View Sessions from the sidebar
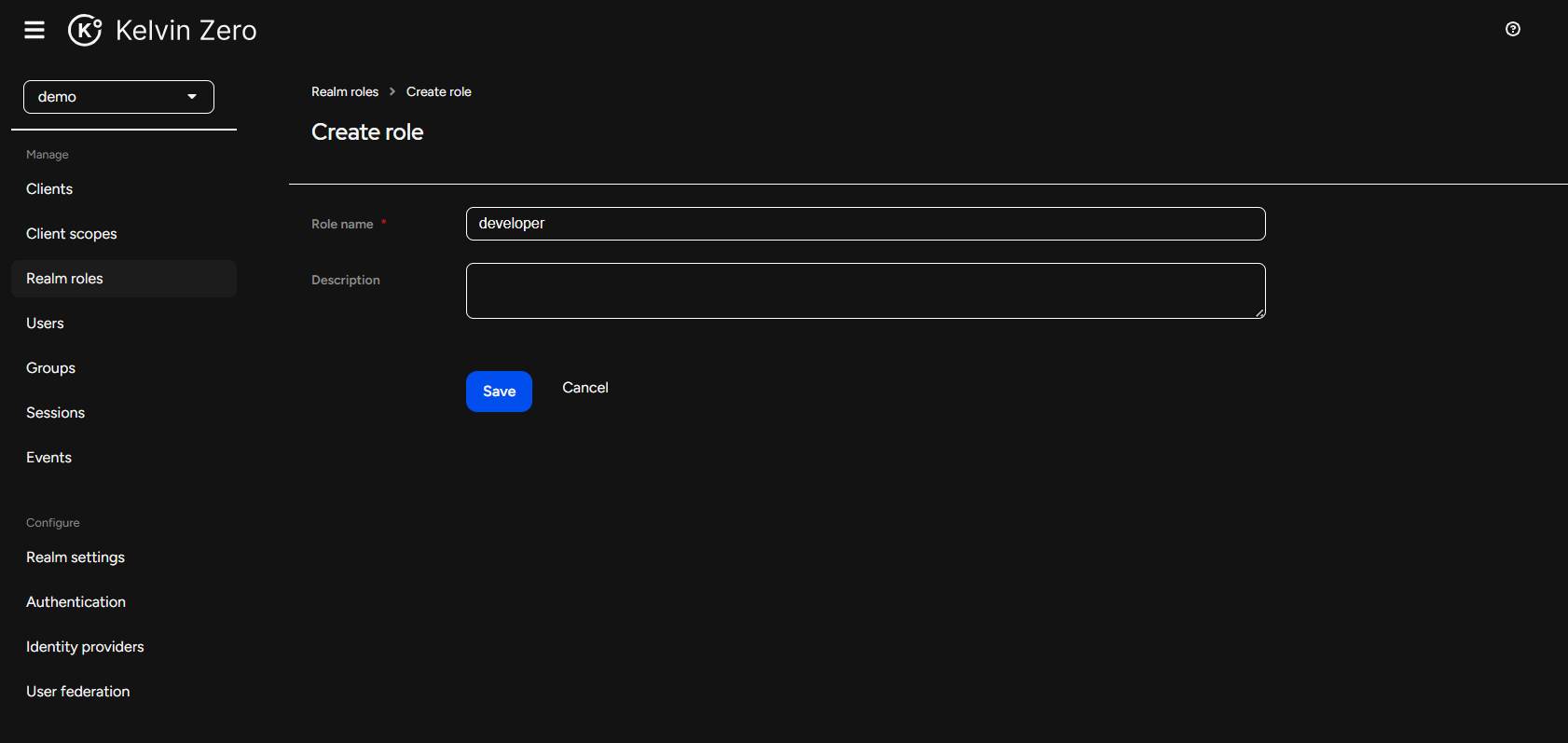The height and width of the screenshot is (743, 1568). click(x=55, y=413)
